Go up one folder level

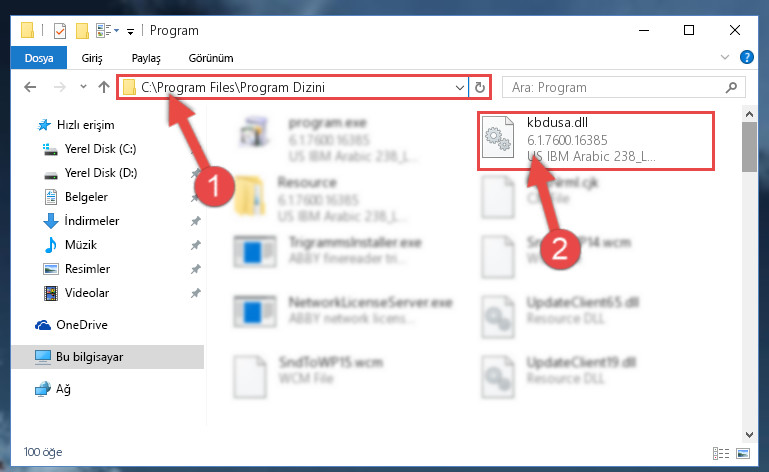coord(103,87)
